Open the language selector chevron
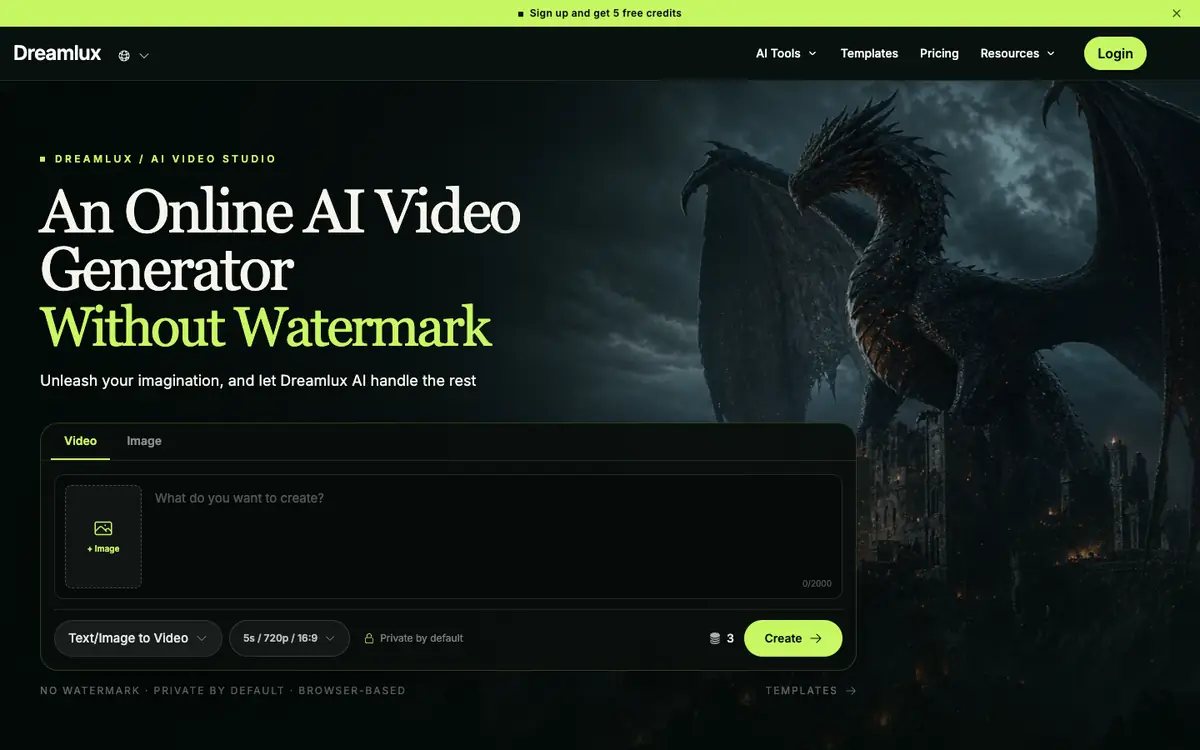Viewport: 1200px width, 750px height. pyautogui.click(x=144, y=56)
